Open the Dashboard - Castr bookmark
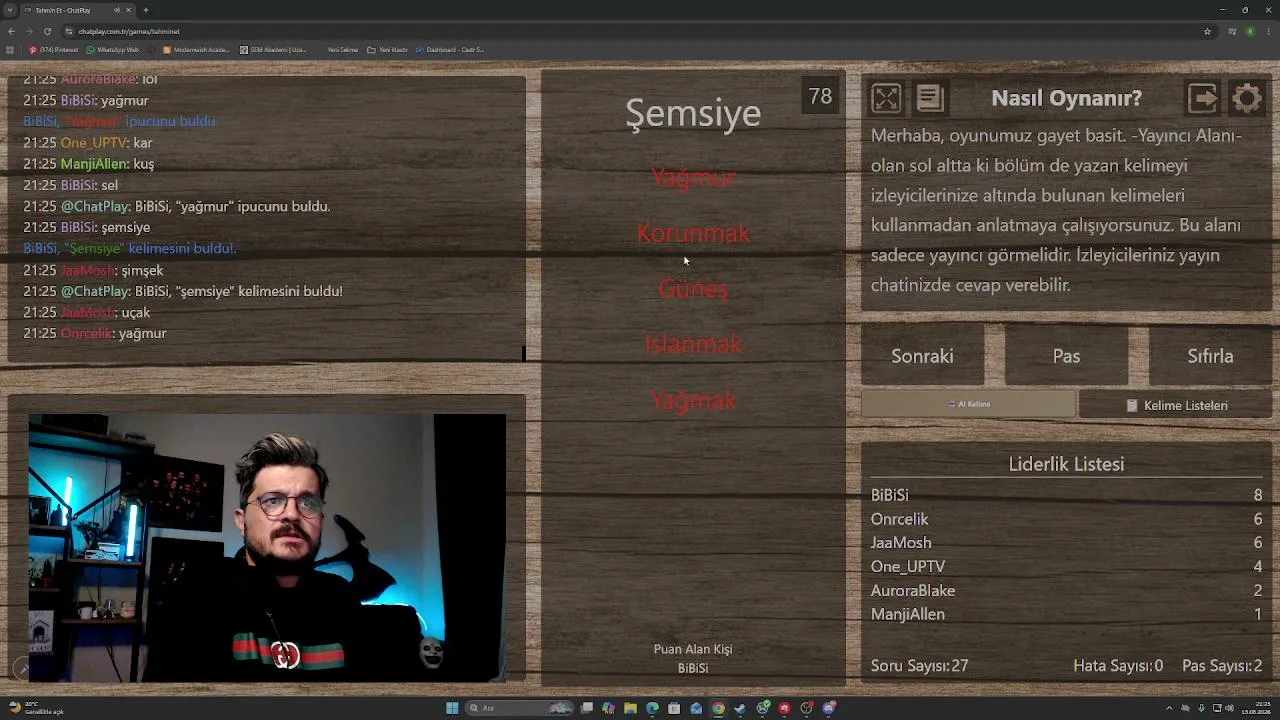The width and height of the screenshot is (1280, 720). point(450,49)
